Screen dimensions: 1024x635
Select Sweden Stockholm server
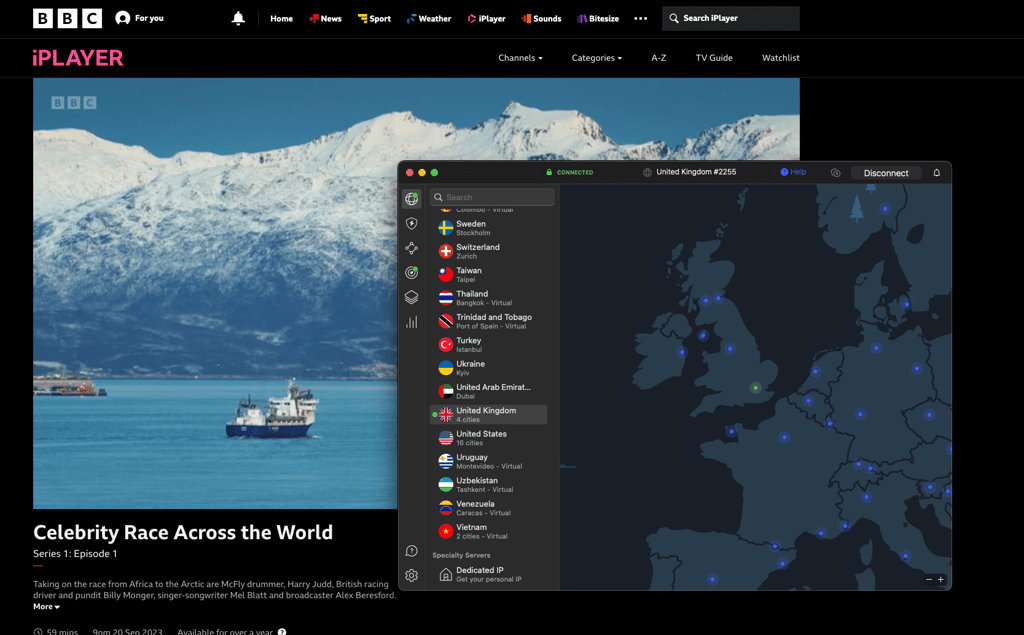488,228
